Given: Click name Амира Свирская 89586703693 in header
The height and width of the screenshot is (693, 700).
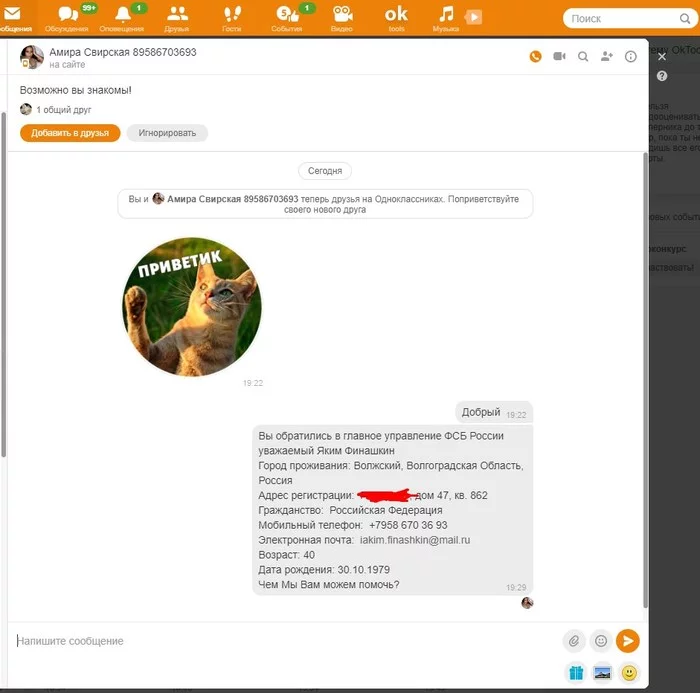Looking at the screenshot, I should (x=123, y=52).
